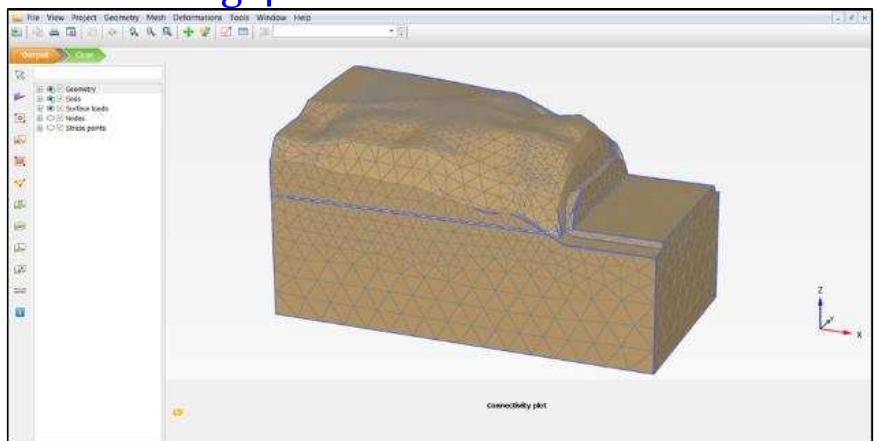Toggle the Geometry checkbox in tree

tap(60, 89)
